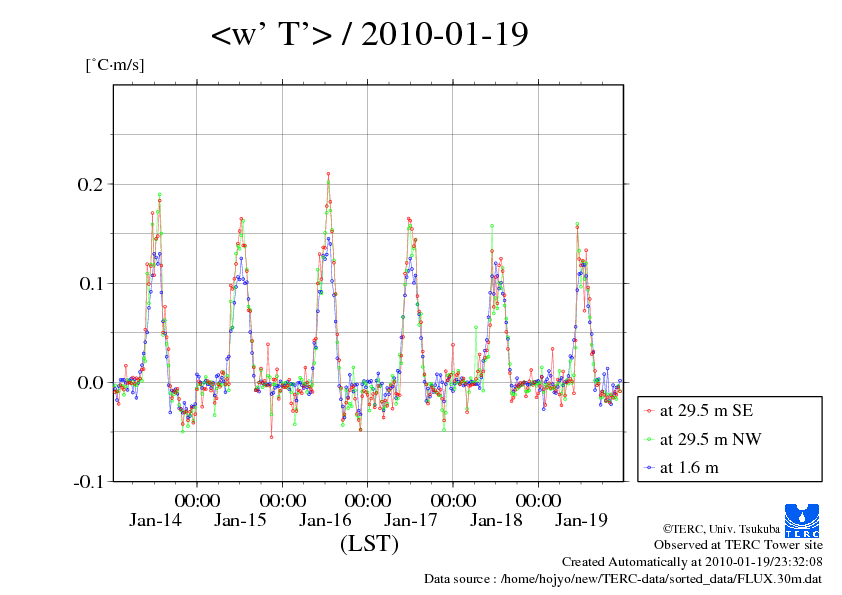Click the 0.2 y-axis tick label
This screenshot has width=842, height=595.
pyautogui.click(x=90, y=184)
